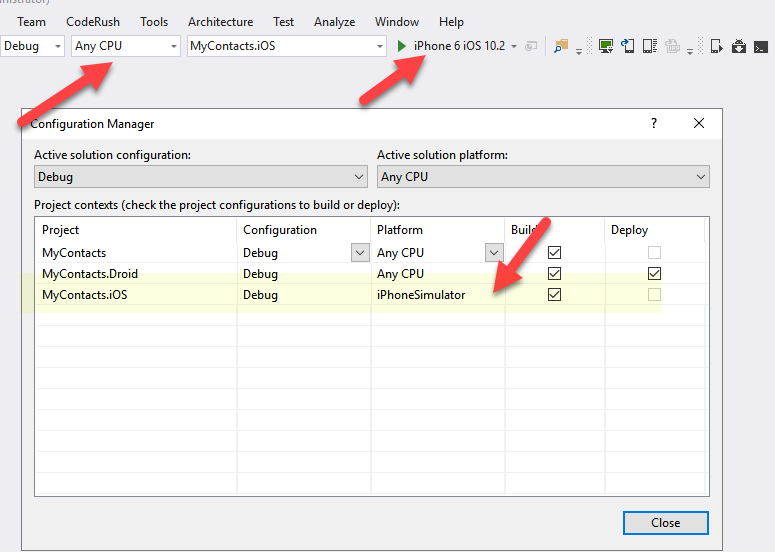Screen dimensions: 775x552
Task: Click the Android robot download icon
Action: [738, 46]
